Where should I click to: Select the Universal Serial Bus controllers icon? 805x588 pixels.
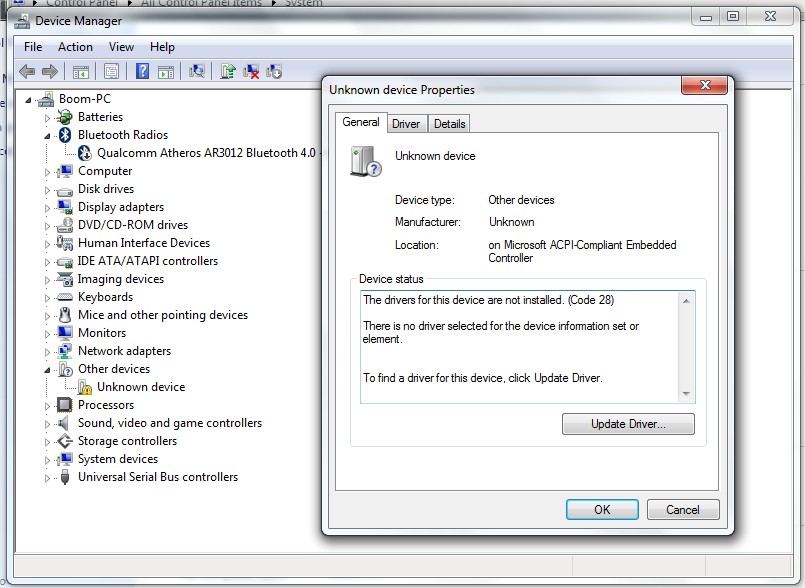[65, 477]
